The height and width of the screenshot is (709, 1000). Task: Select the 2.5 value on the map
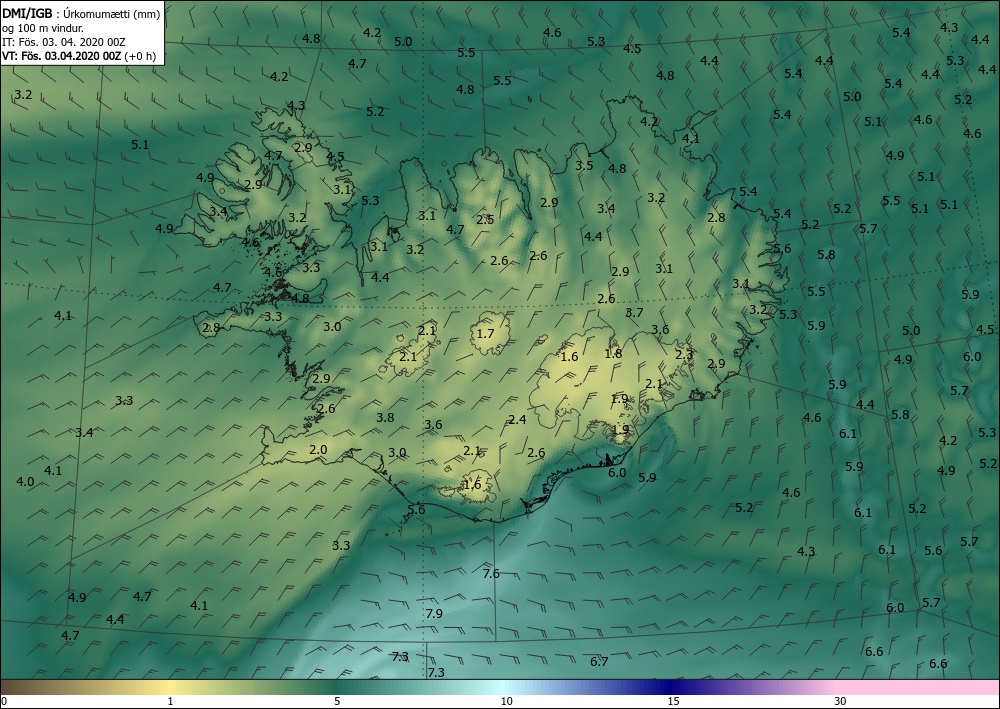[x=485, y=219]
